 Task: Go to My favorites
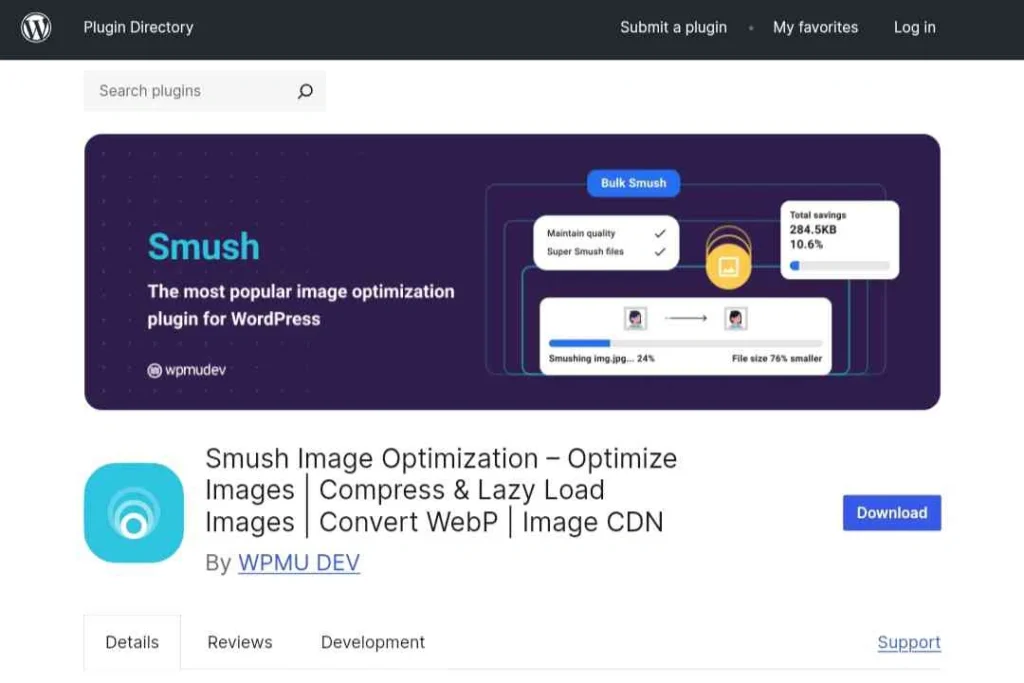816,27
